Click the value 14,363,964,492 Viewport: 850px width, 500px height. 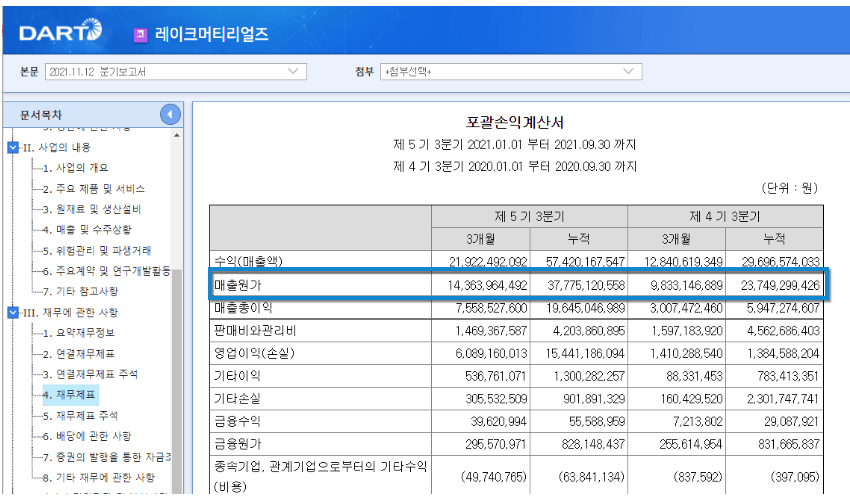pyautogui.click(x=487, y=285)
